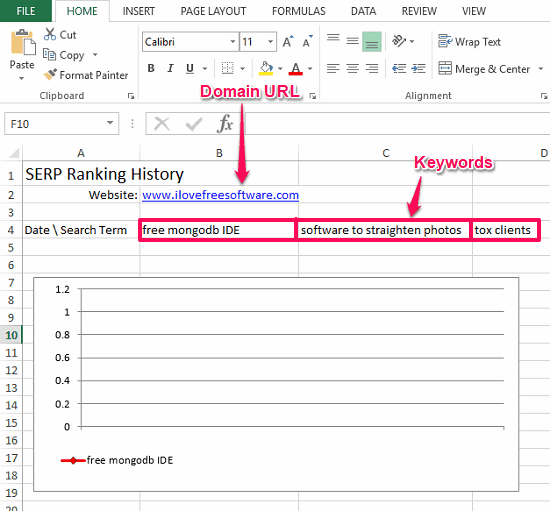Apply the red font color

coord(296,68)
